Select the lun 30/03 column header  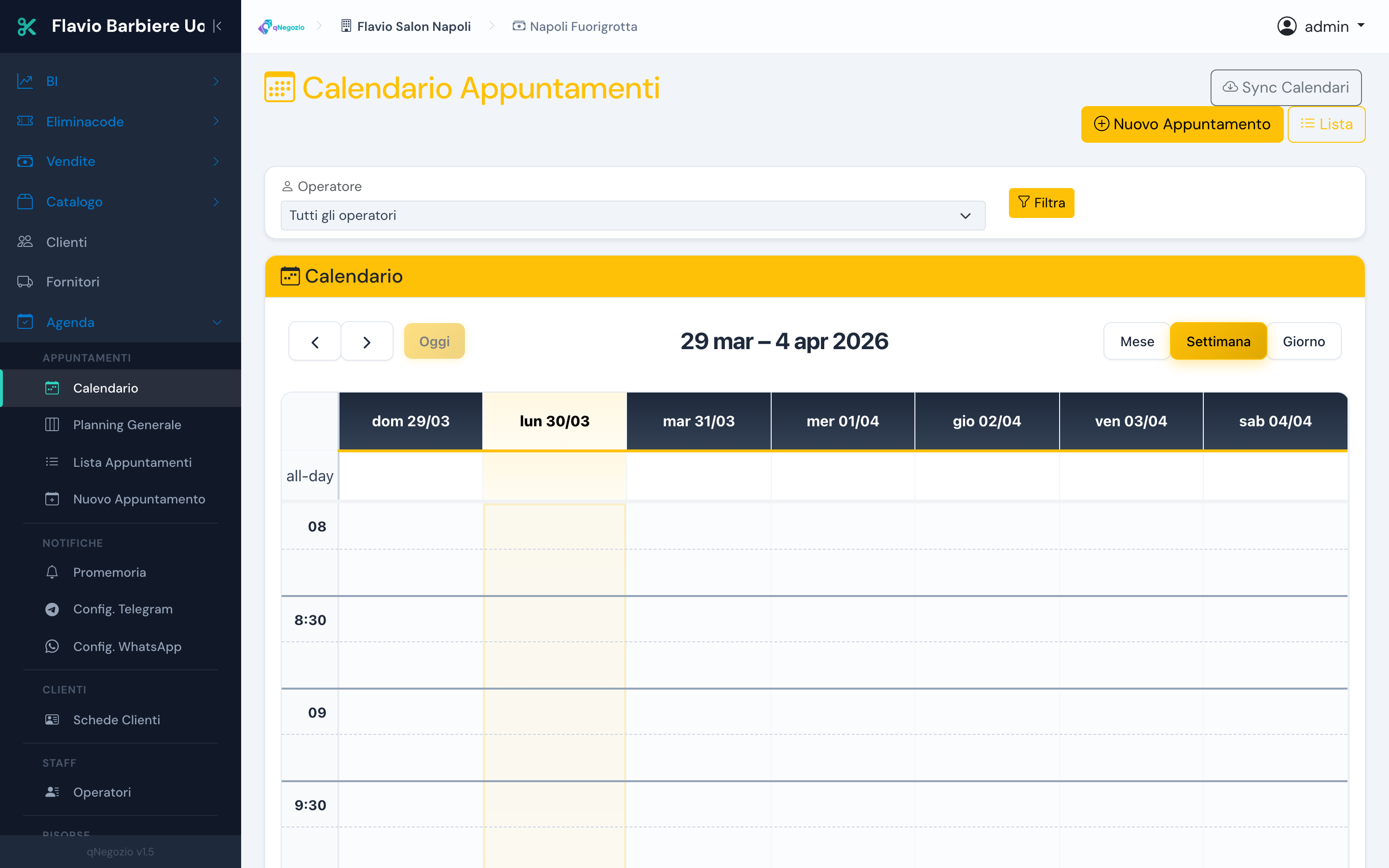pos(555,421)
